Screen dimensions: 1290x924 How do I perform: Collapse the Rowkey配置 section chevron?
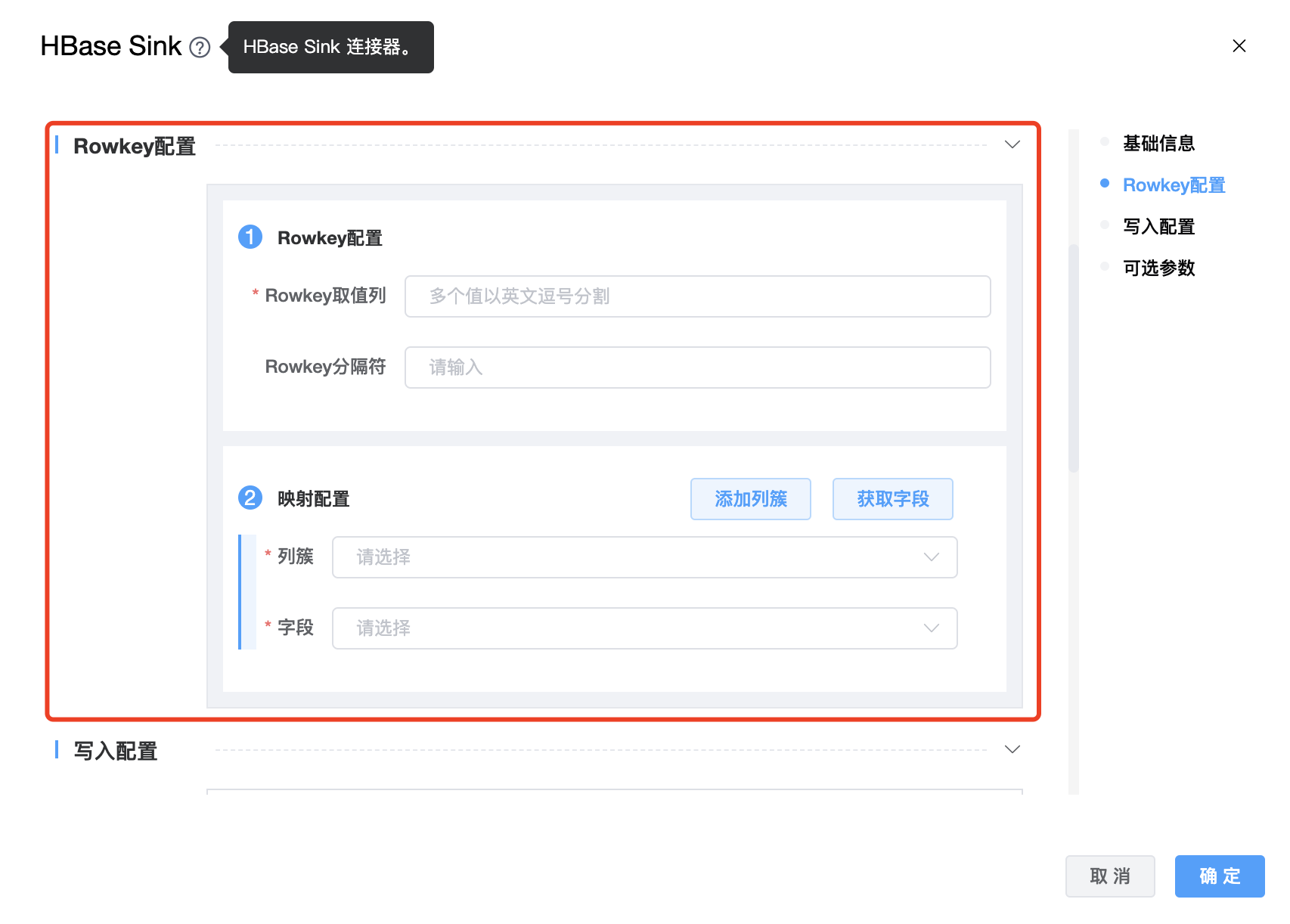1012,144
